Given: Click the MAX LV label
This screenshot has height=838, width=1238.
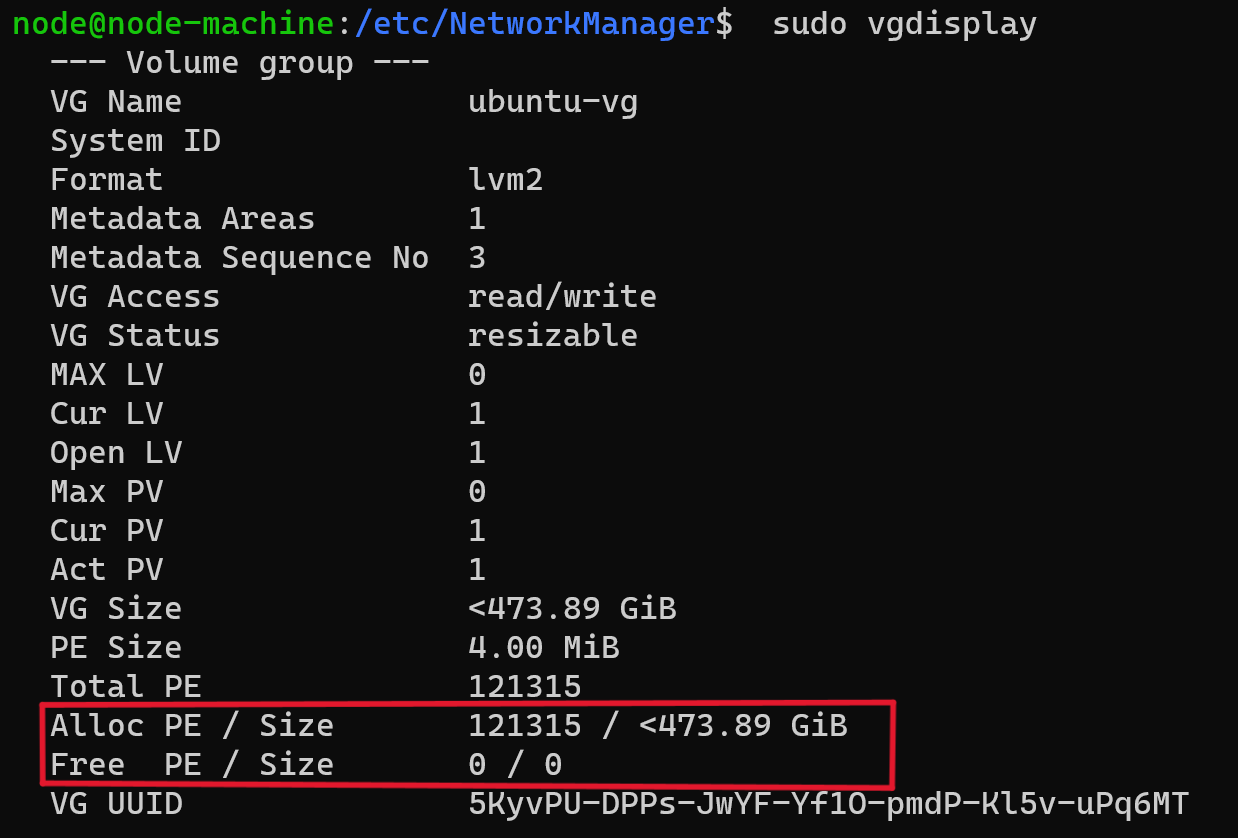Looking at the screenshot, I should 107,375.
